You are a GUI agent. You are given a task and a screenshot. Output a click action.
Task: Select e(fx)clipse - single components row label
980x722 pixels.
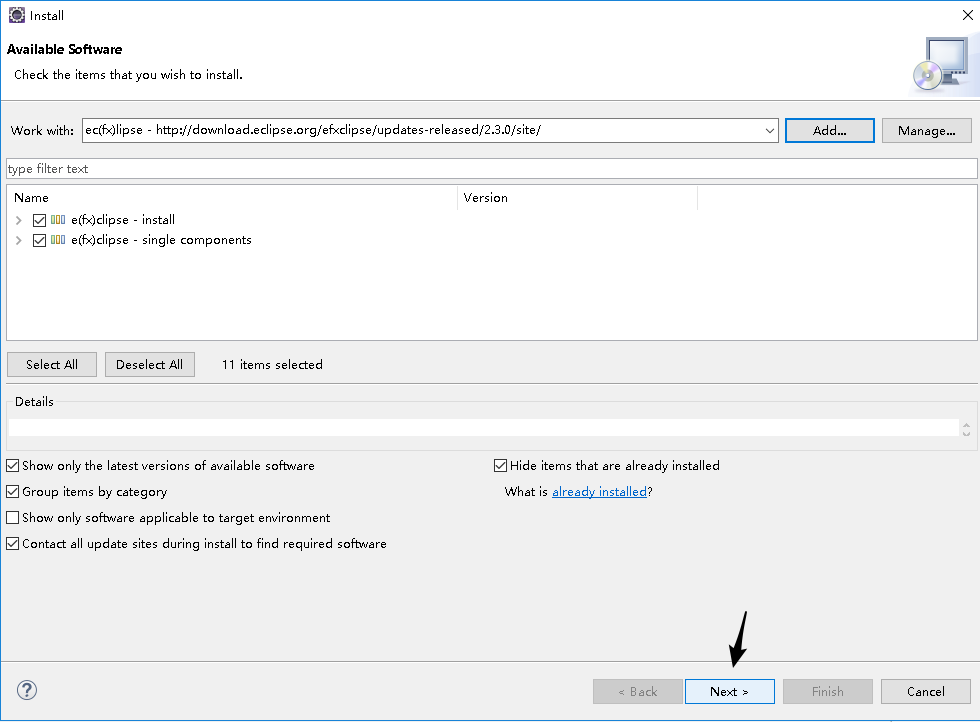coord(161,240)
